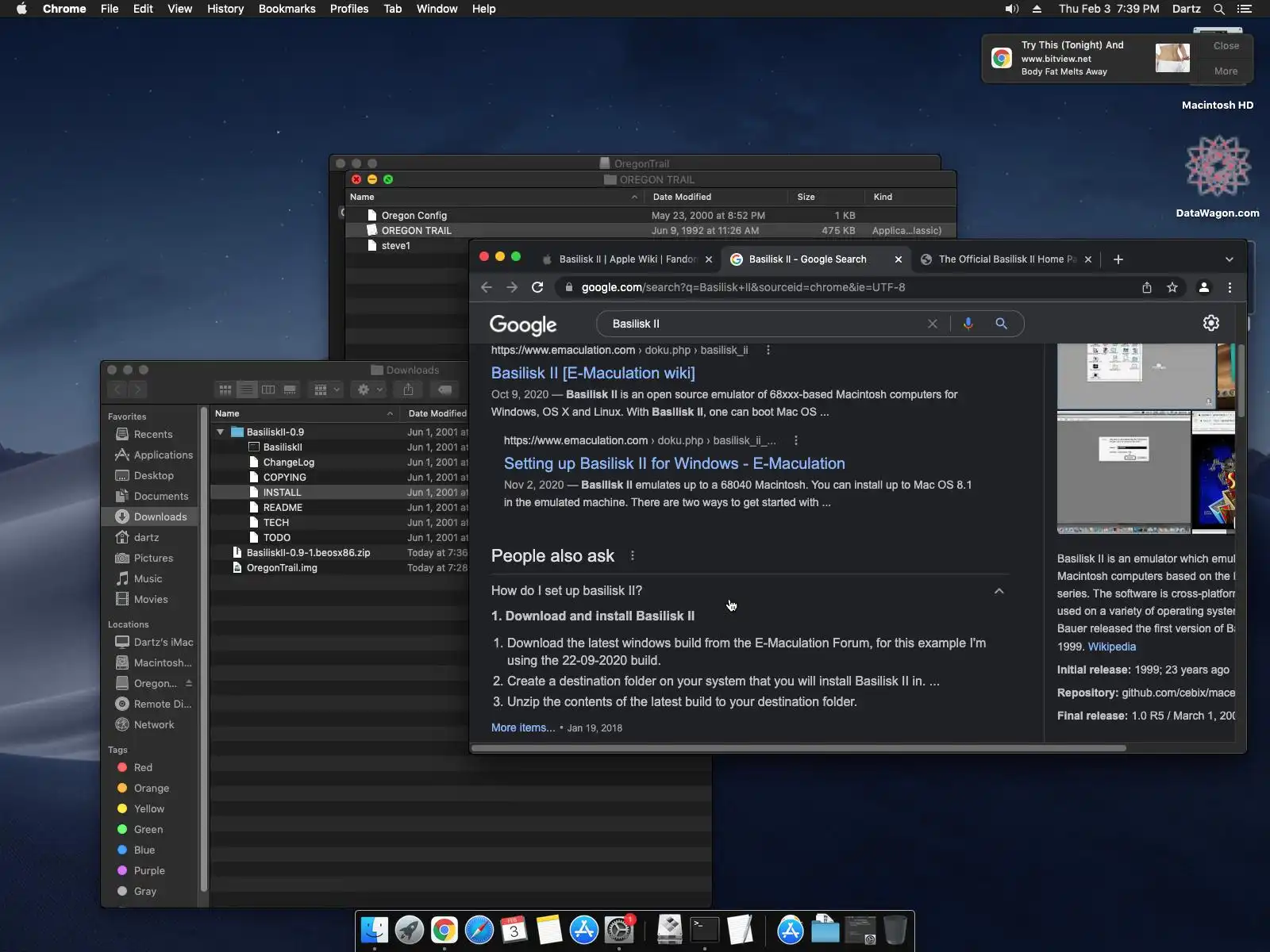The image size is (1270, 952).
Task: Go back in Chrome browser history
Action: [487, 287]
